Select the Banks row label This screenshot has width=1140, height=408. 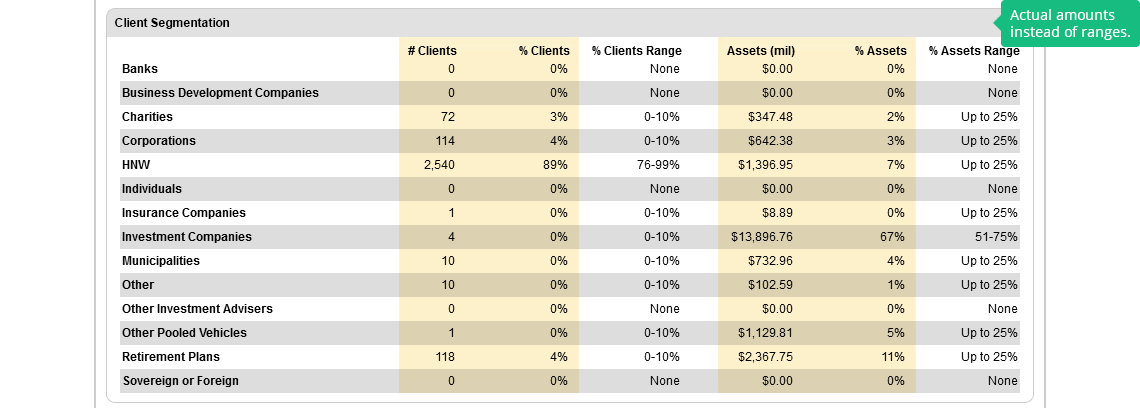coord(140,69)
